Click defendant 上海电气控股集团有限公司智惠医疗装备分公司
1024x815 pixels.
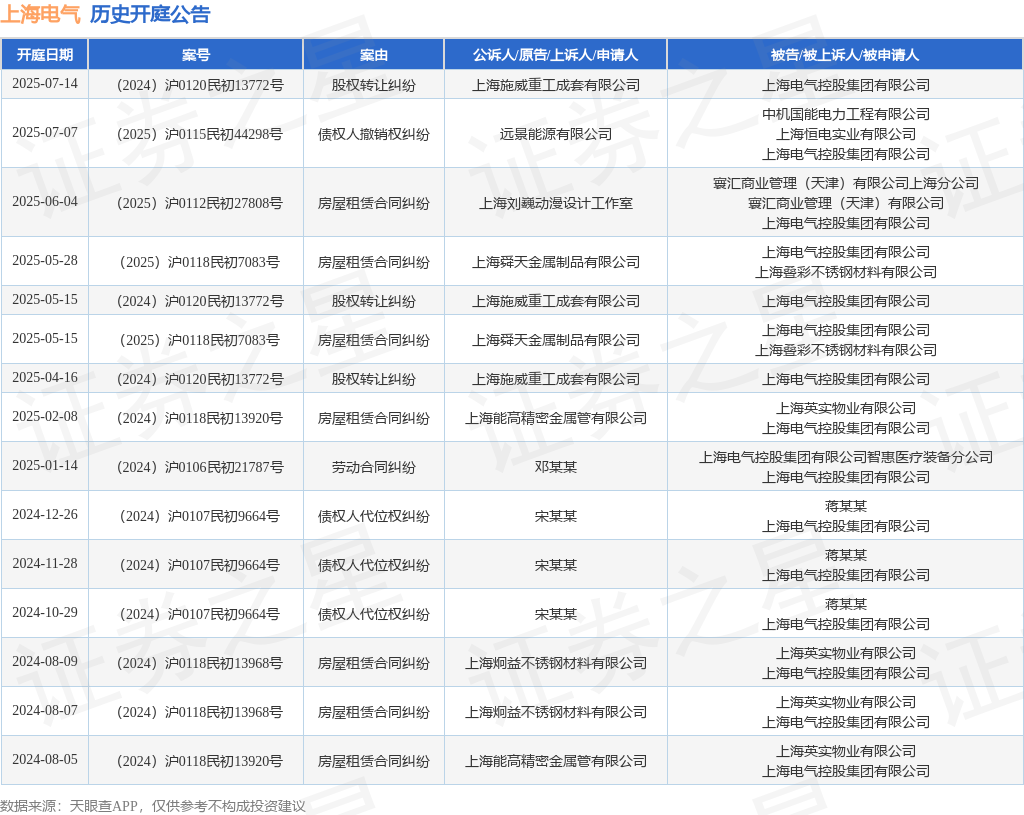click(845, 457)
